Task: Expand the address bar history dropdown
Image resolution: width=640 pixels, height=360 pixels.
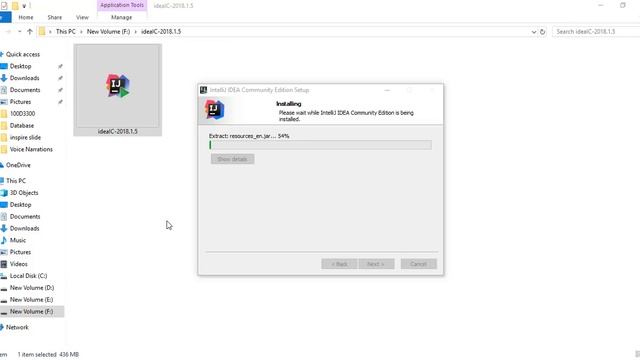Action: click(533, 31)
